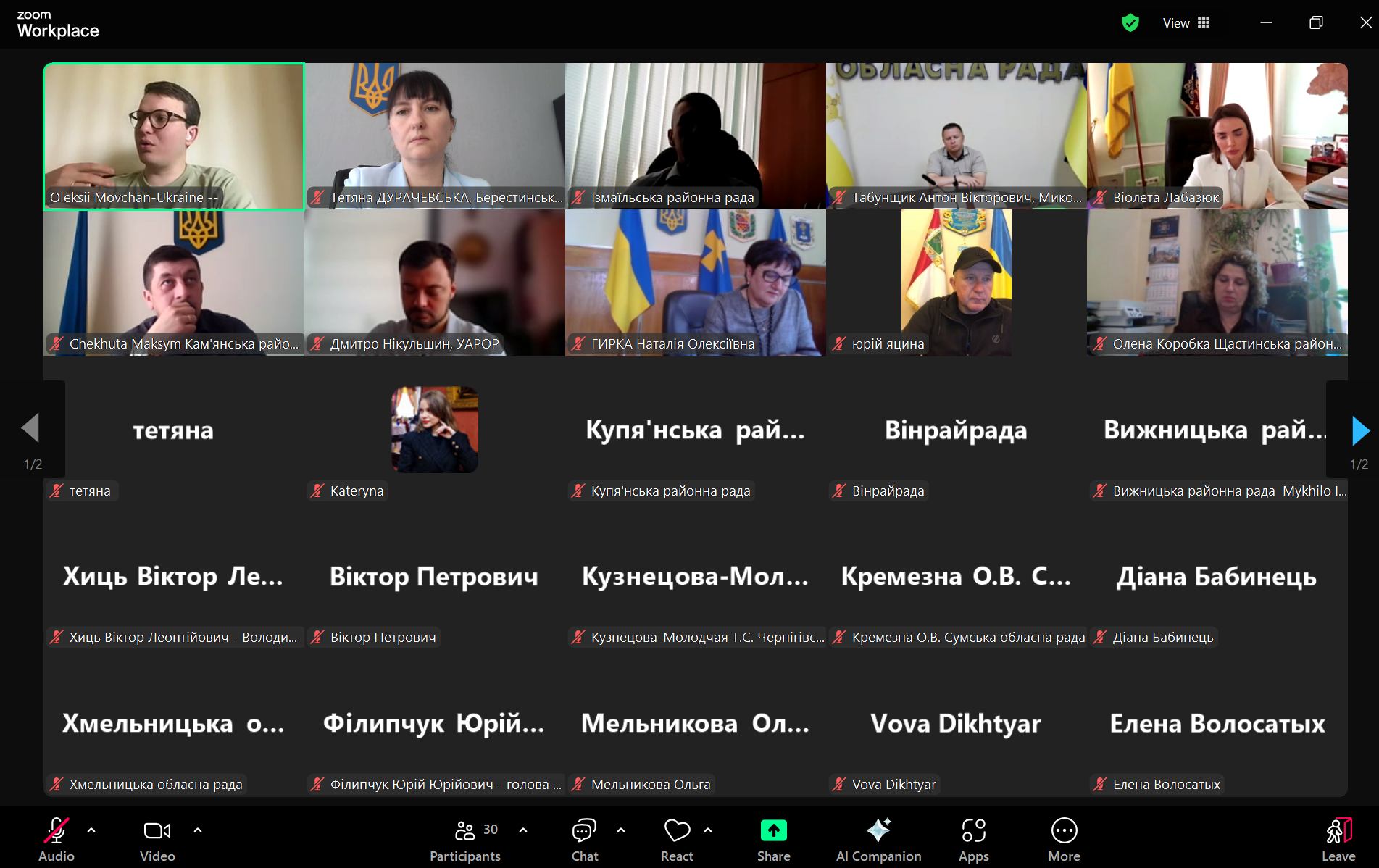Open the Chat panel

tap(584, 839)
